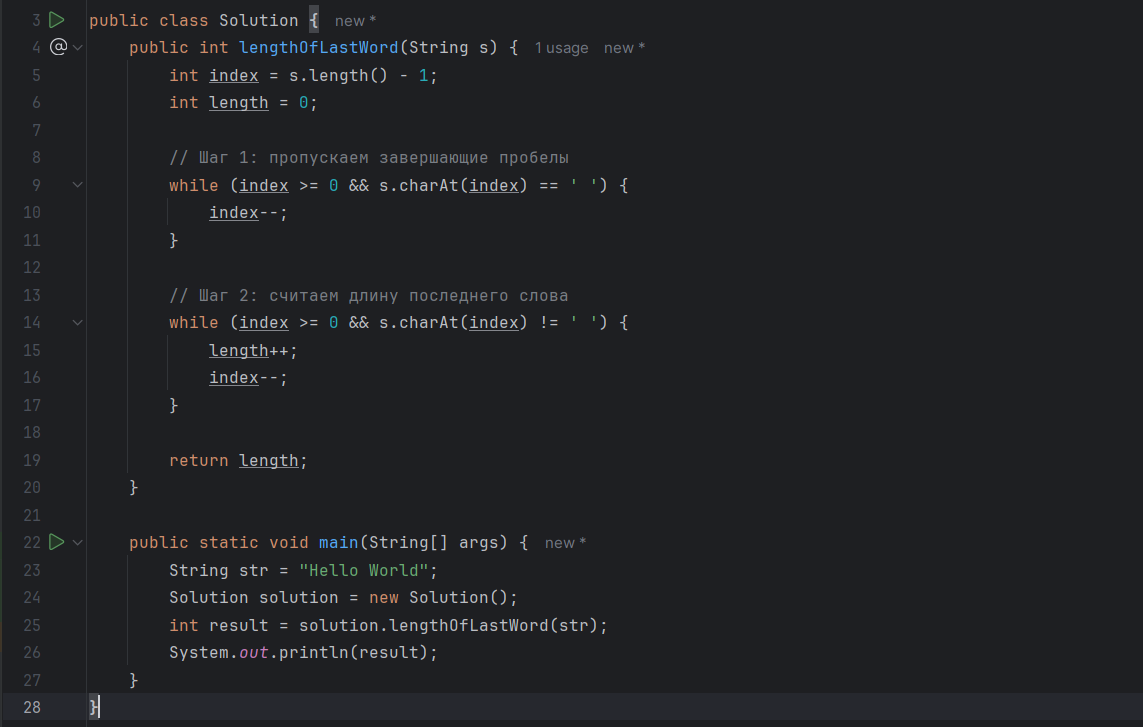Viewport: 1143px width, 727px height.
Task: Click line number 19 in the gutter
Action: tap(31, 460)
